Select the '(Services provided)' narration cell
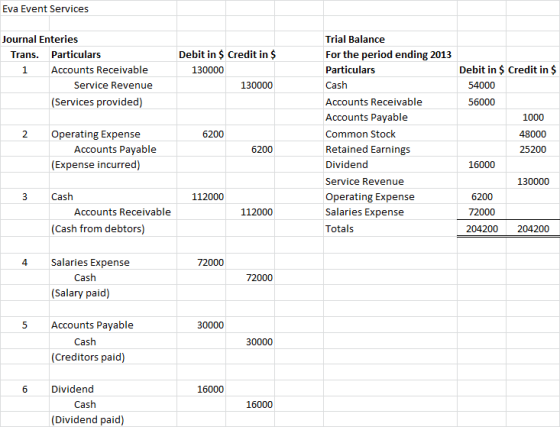This screenshot has height=427, width=560. (x=97, y=102)
